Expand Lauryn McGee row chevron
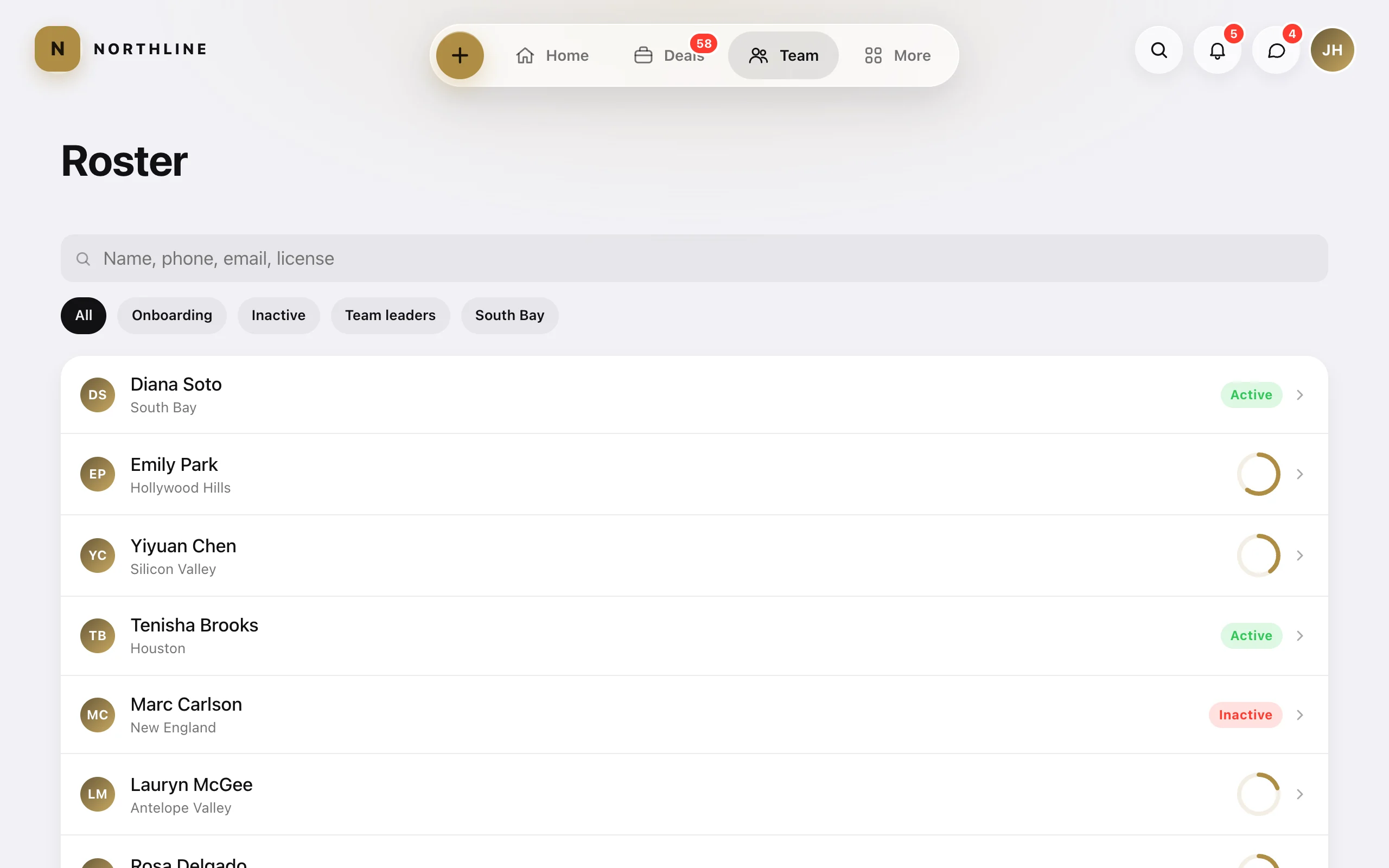Viewport: 1389px width, 868px height. point(1300,794)
